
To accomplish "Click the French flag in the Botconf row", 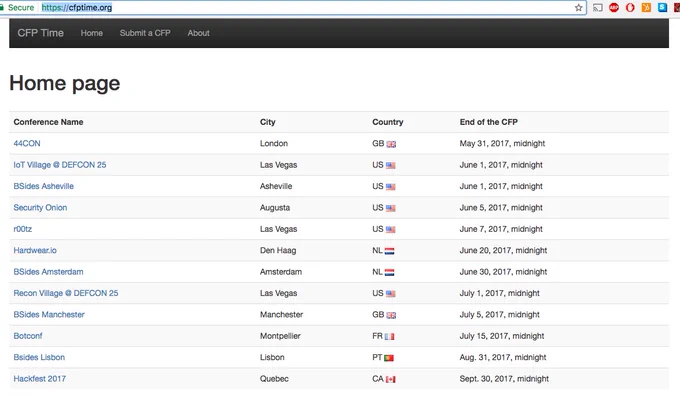I will (389, 337).
